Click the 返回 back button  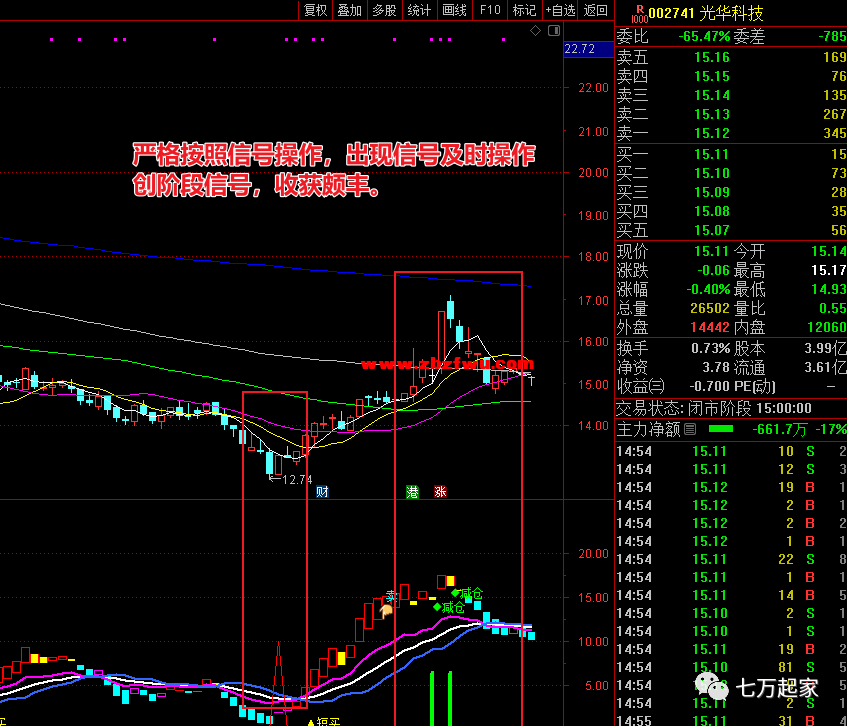pyautogui.click(x=595, y=10)
